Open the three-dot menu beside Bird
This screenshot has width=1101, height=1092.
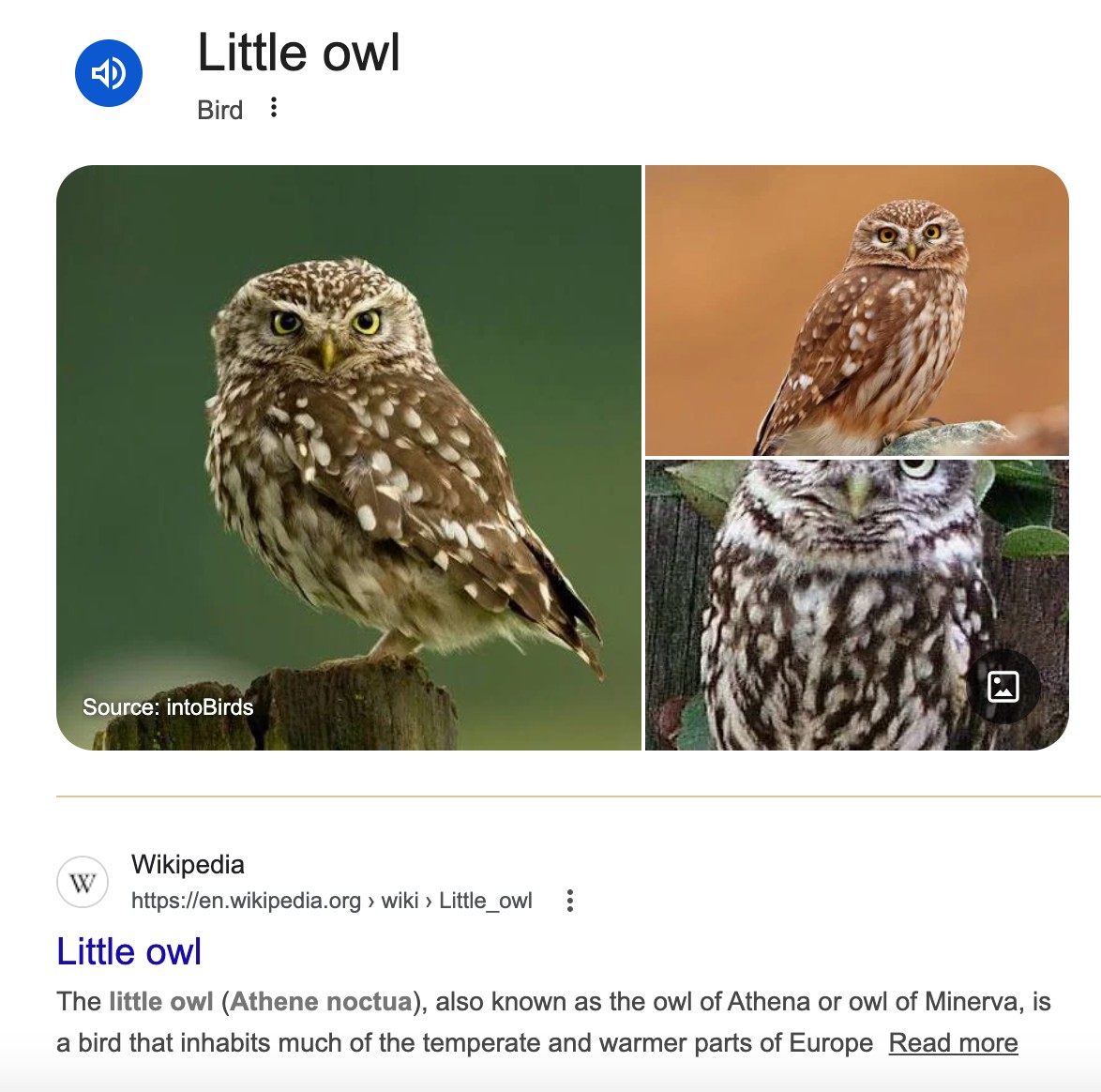click(274, 108)
